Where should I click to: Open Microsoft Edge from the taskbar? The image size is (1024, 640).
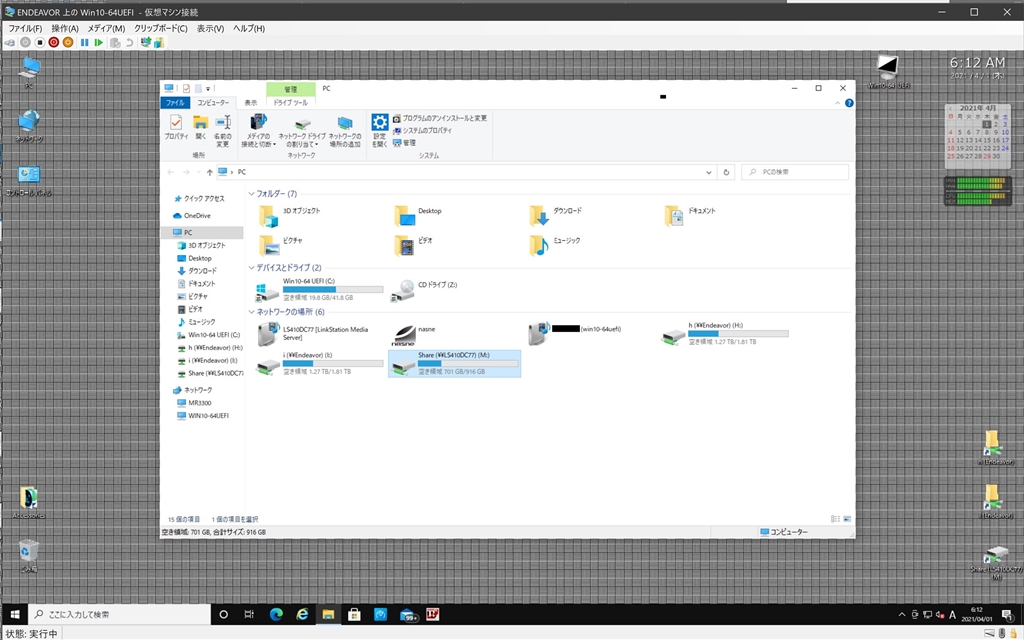(x=276, y=615)
